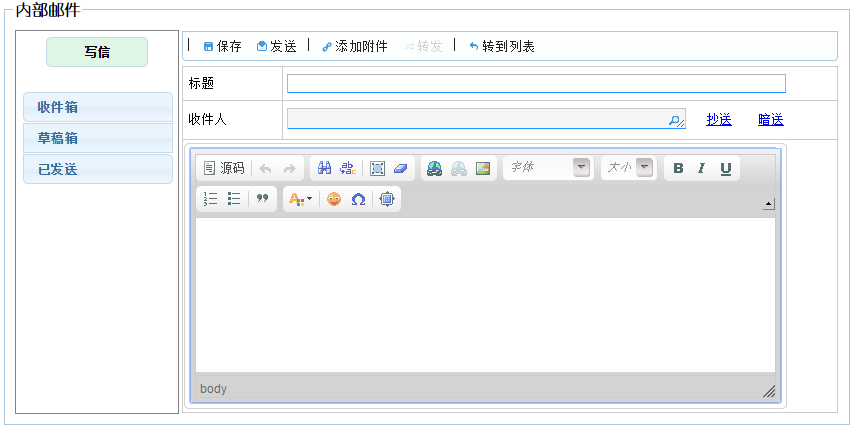This screenshot has height=431, width=854.
Task: Insert a hyperlink with link icon
Action: (434, 168)
